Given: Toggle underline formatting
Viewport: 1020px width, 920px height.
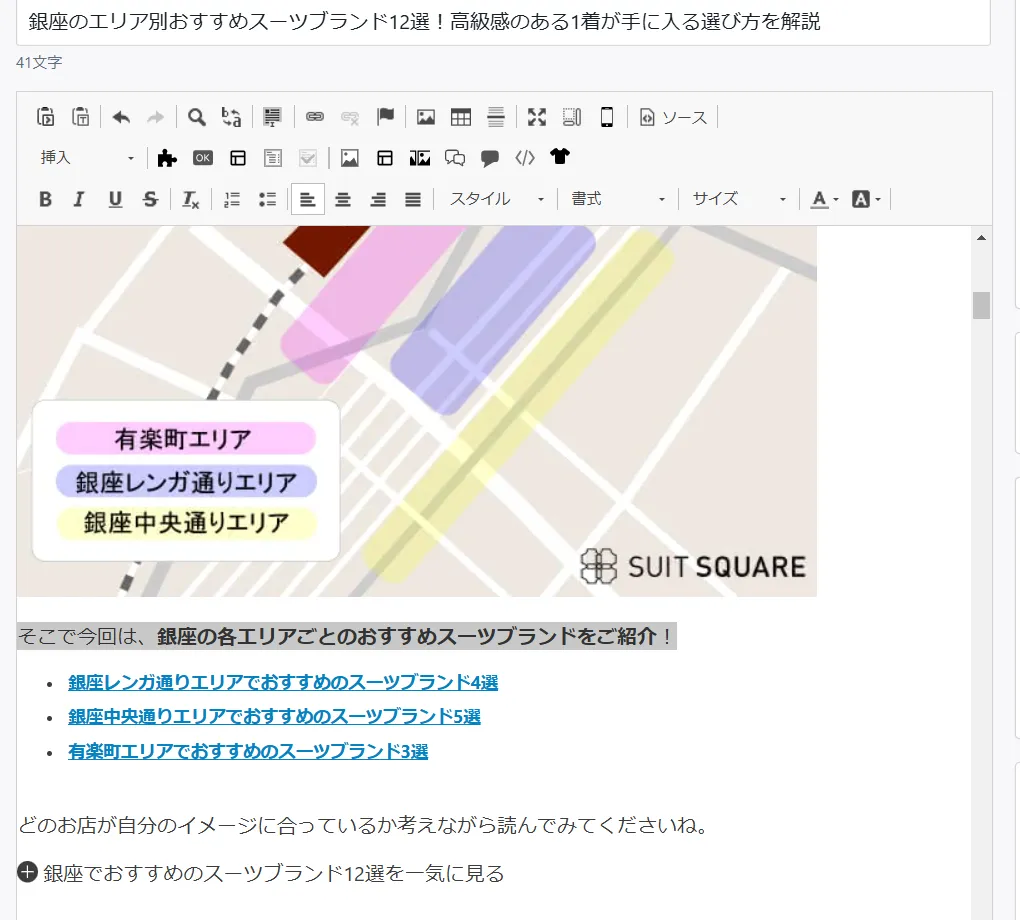Looking at the screenshot, I should 115,199.
